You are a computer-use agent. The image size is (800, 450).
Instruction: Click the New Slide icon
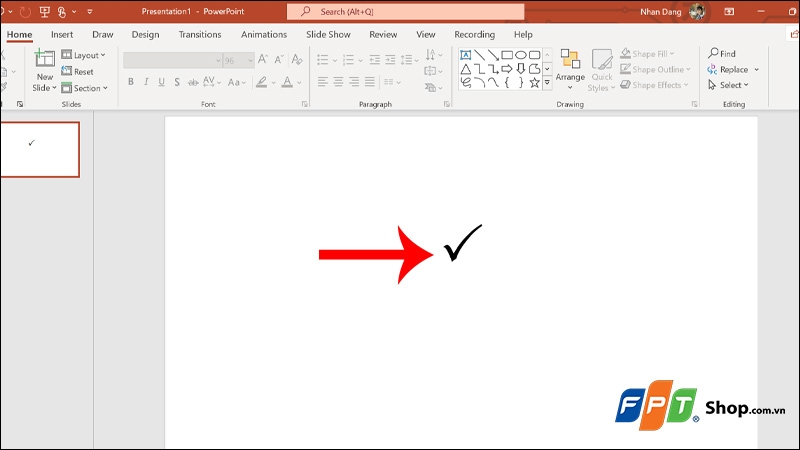click(x=44, y=59)
